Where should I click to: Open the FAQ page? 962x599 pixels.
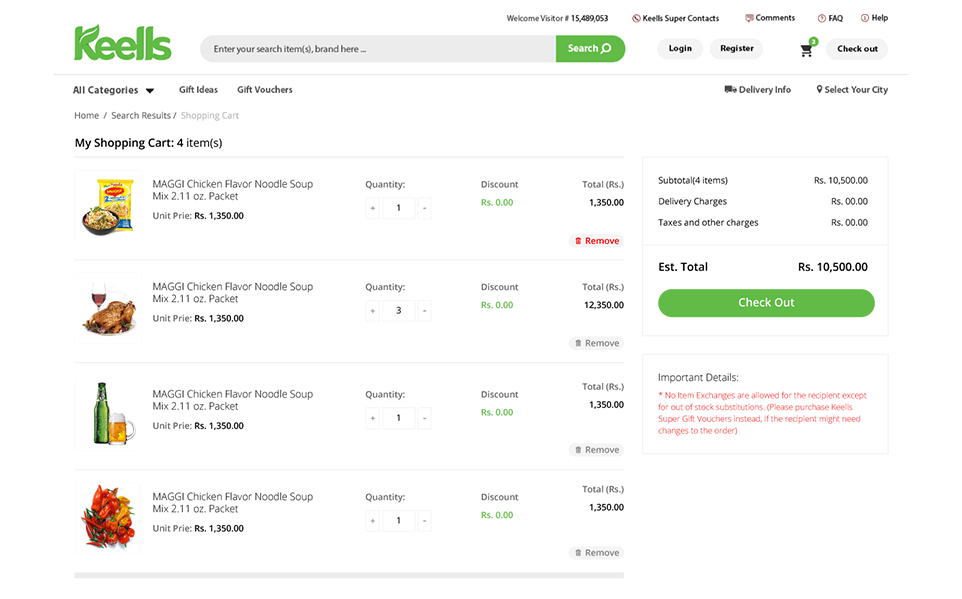(829, 18)
